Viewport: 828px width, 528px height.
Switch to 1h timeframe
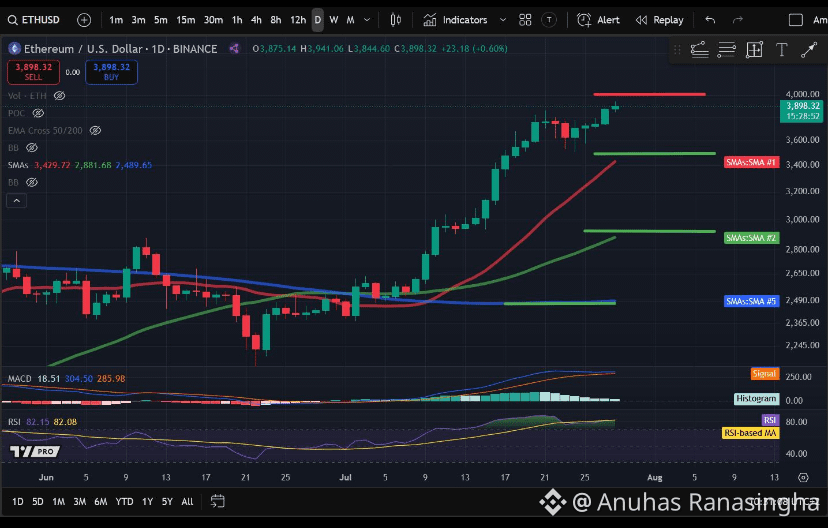tap(237, 20)
